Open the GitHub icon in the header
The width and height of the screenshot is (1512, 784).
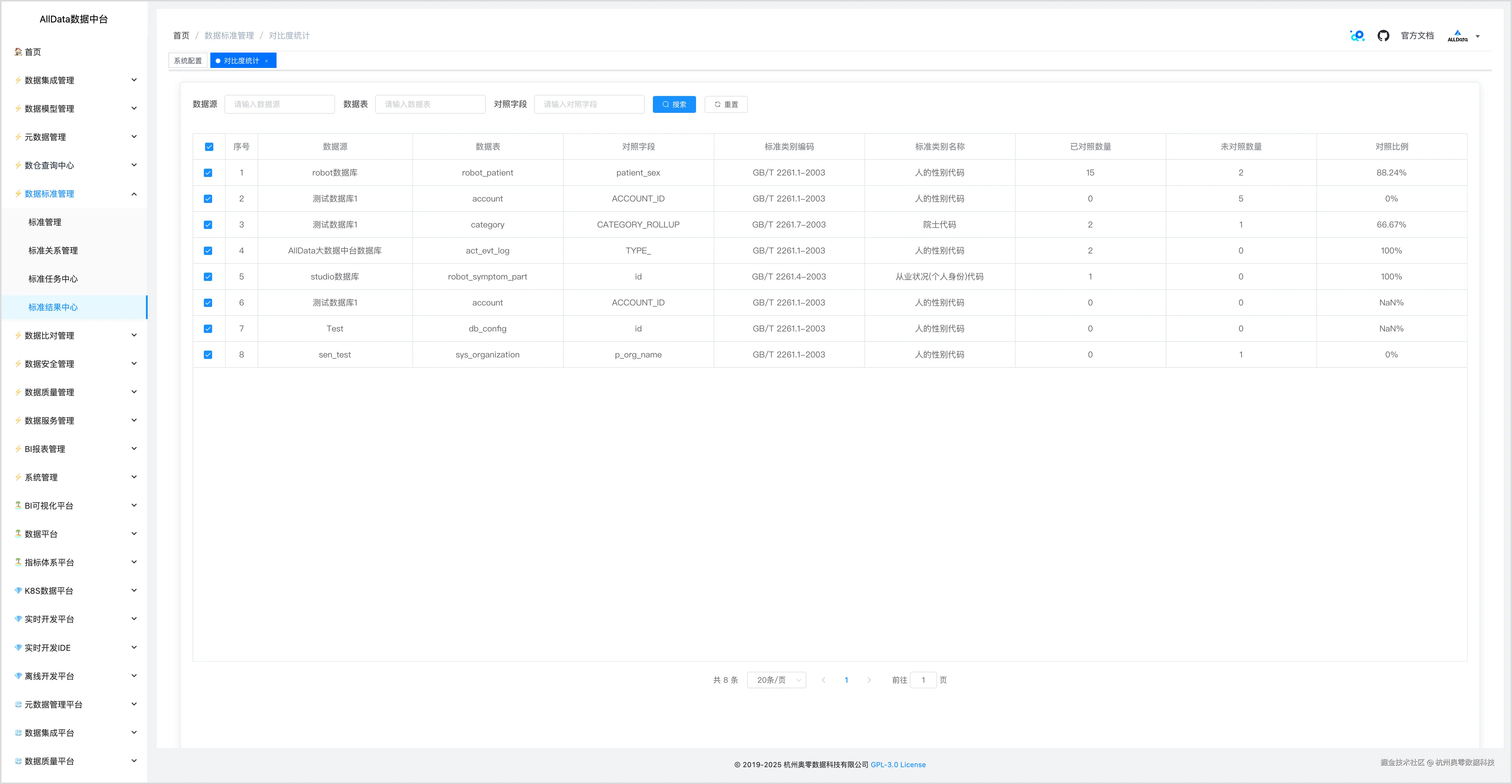(1383, 36)
